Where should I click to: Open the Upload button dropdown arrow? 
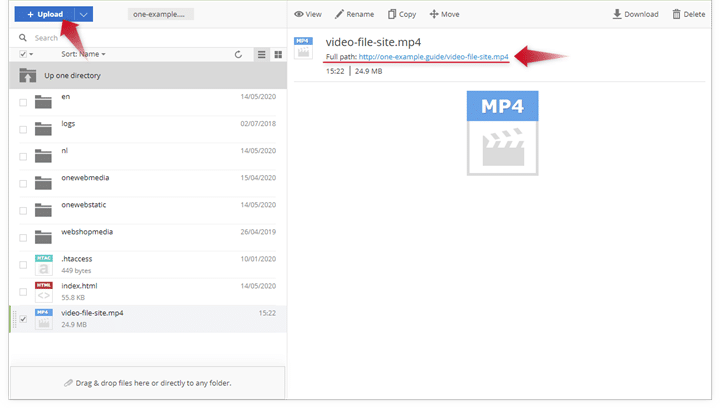point(85,14)
